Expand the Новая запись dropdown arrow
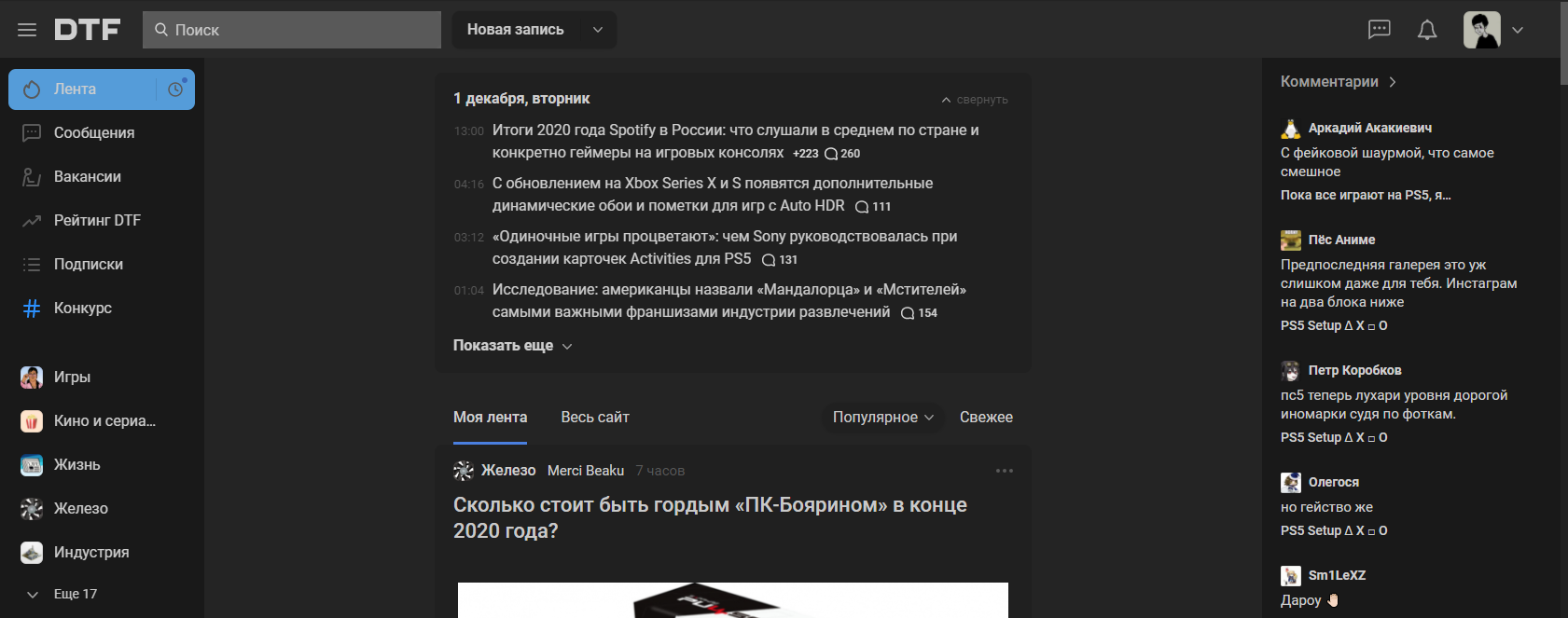The height and width of the screenshot is (618, 1568). click(x=598, y=30)
